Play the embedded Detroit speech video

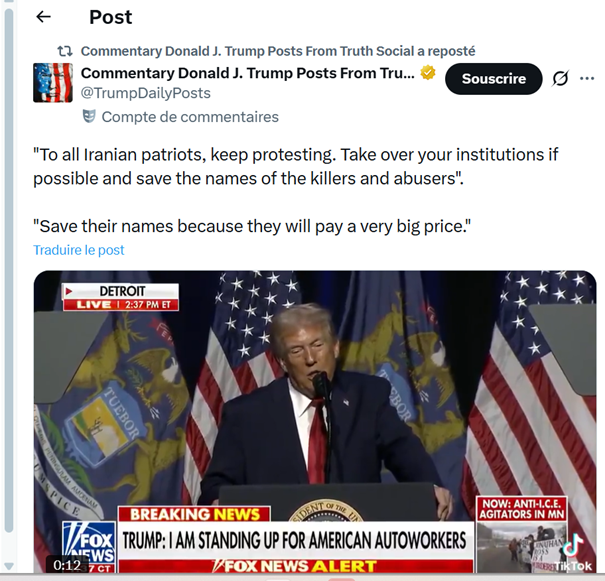[315, 421]
